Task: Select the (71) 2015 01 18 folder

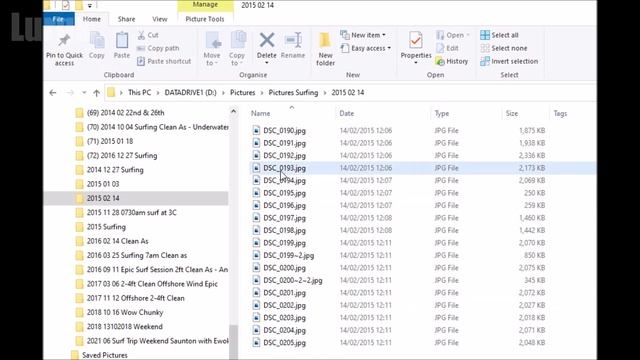Action: [110, 141]
